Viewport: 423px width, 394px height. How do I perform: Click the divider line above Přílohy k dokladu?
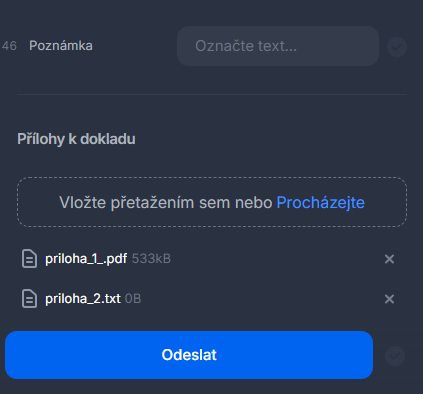point(212,94)
